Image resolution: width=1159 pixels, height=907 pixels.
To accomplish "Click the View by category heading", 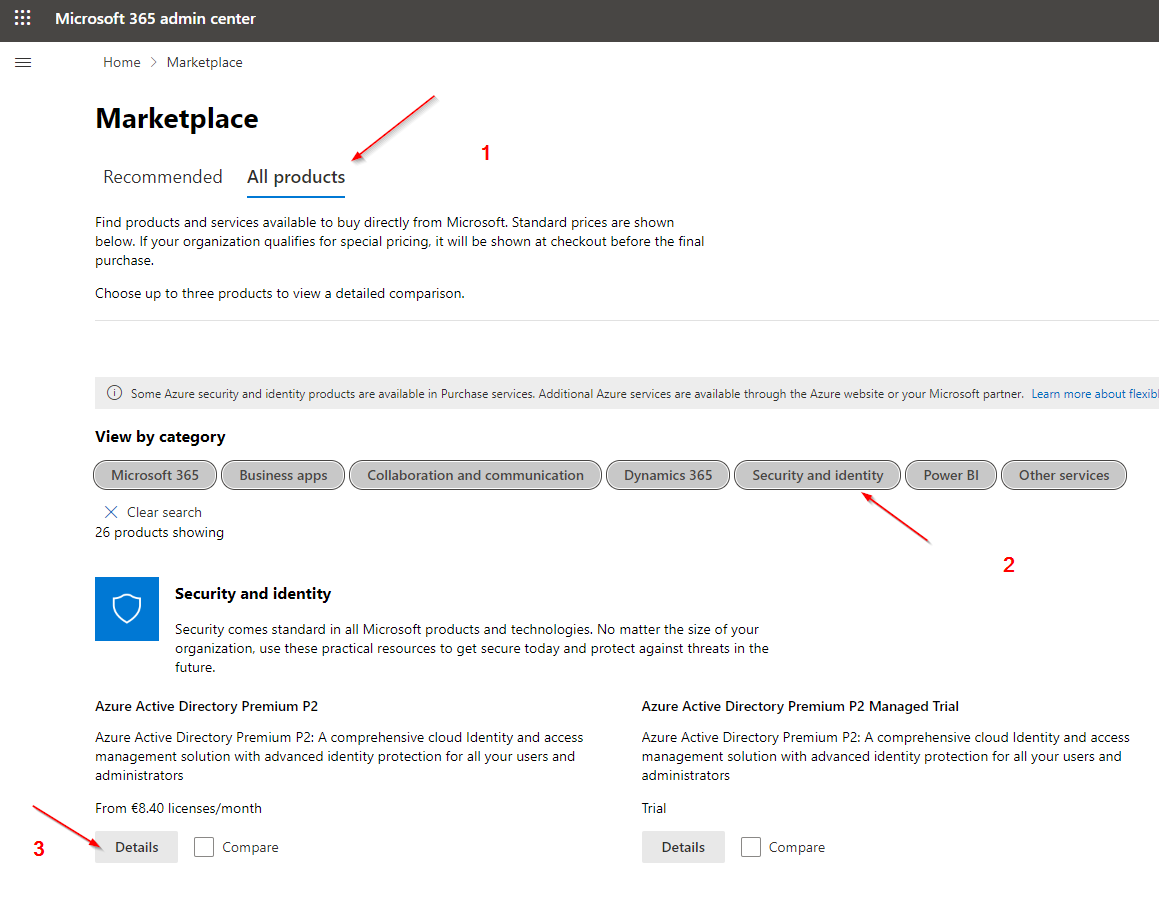I will (160, 437).
